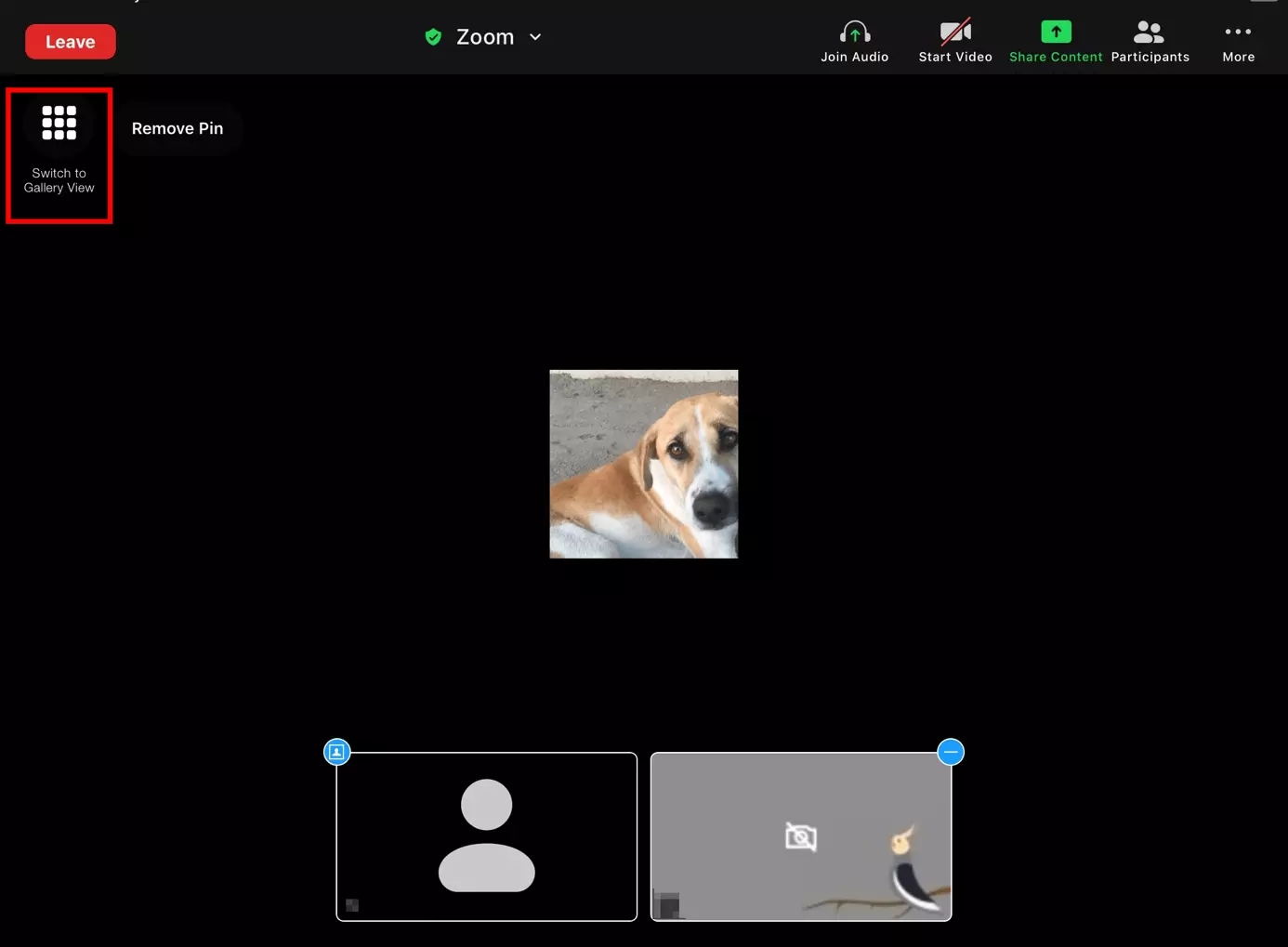Click the Remove Pin button
Viewport: 1288px width, 947px height.
[x=177, y=128]
